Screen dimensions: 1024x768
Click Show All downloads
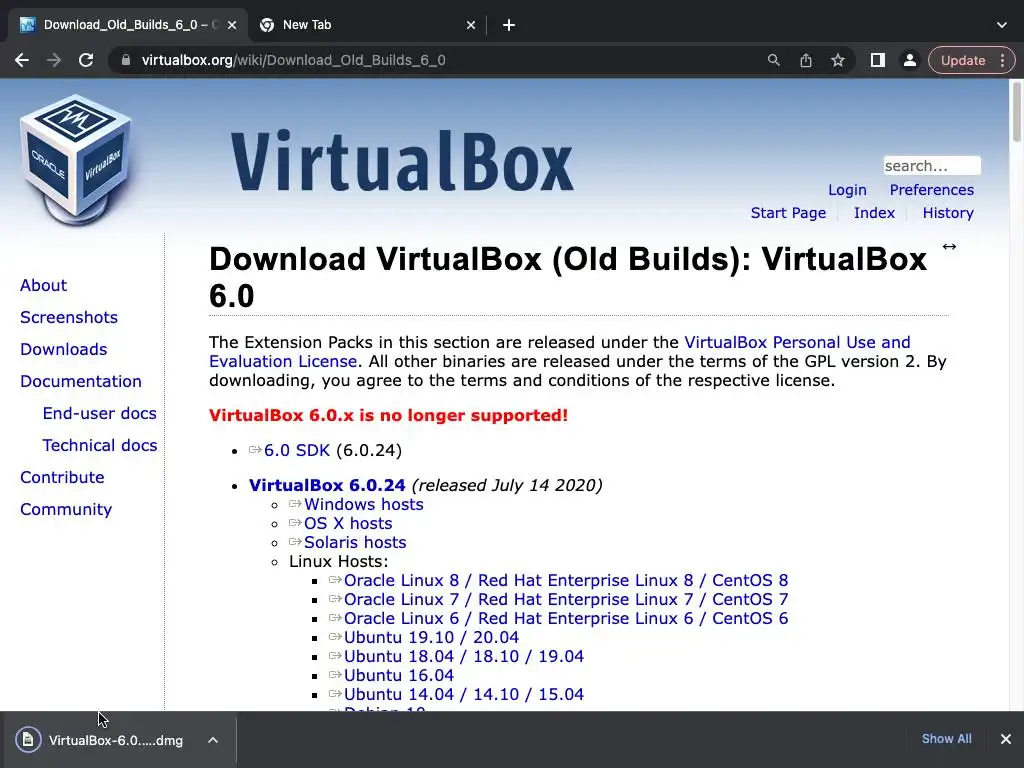[946, 739]
